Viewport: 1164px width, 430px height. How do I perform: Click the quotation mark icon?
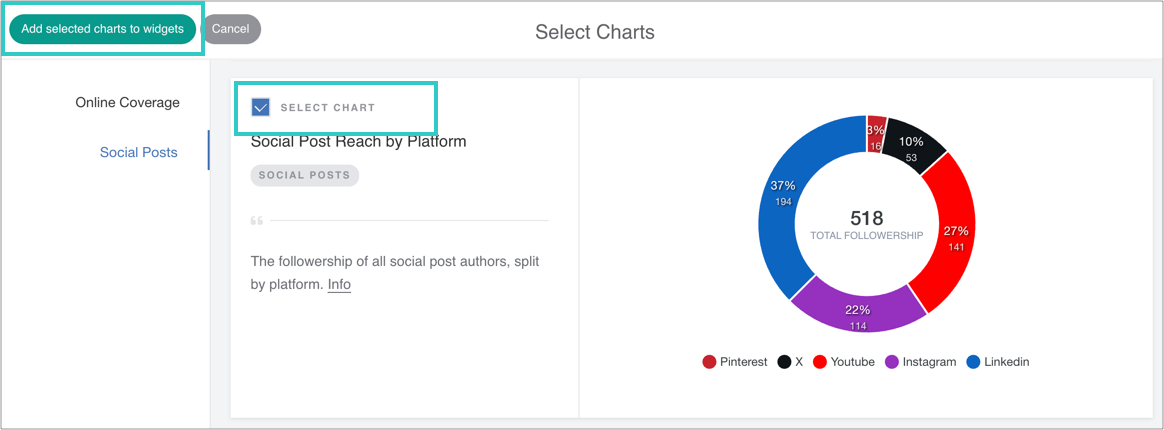(x=257, y=220)
